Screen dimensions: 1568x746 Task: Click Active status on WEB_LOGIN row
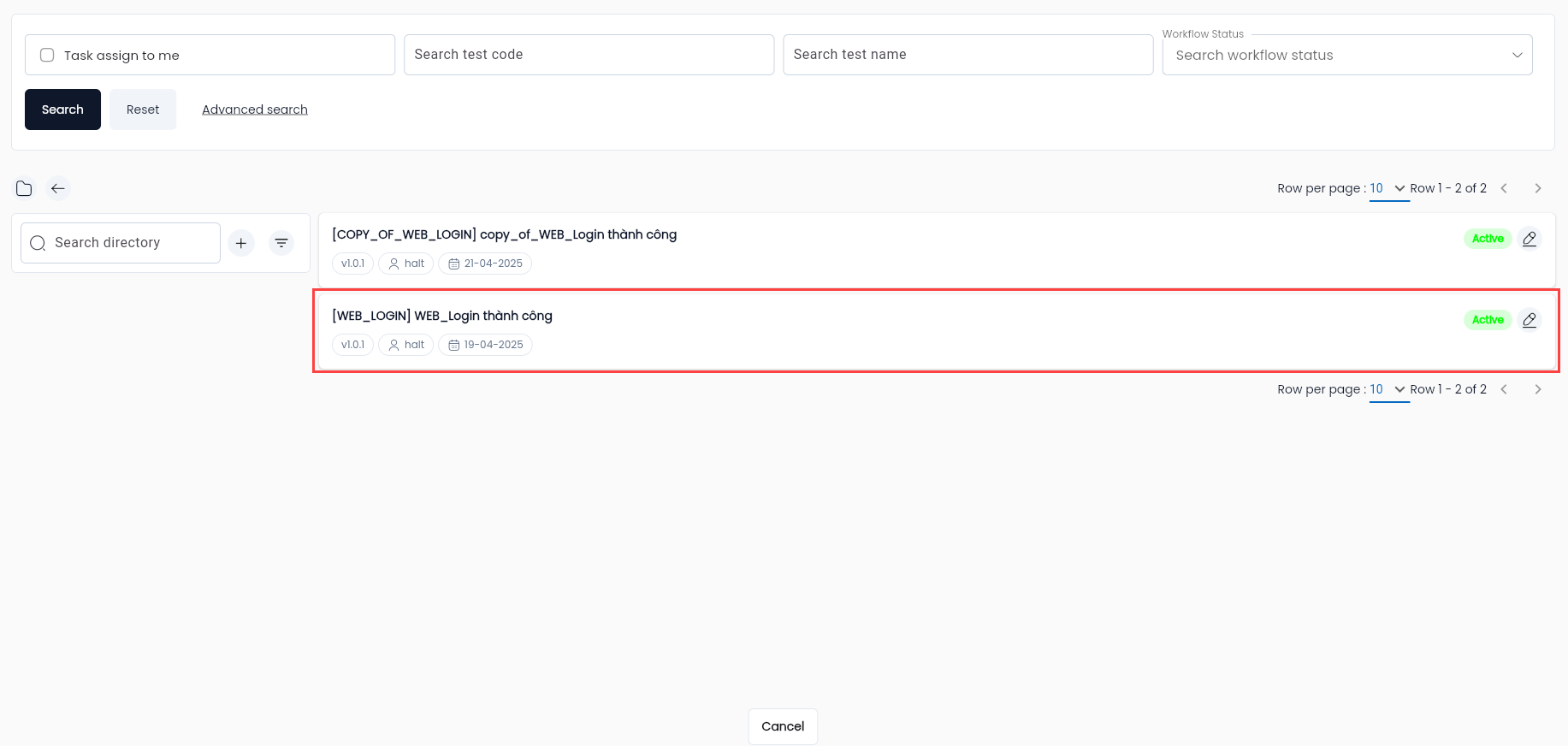1488,320
